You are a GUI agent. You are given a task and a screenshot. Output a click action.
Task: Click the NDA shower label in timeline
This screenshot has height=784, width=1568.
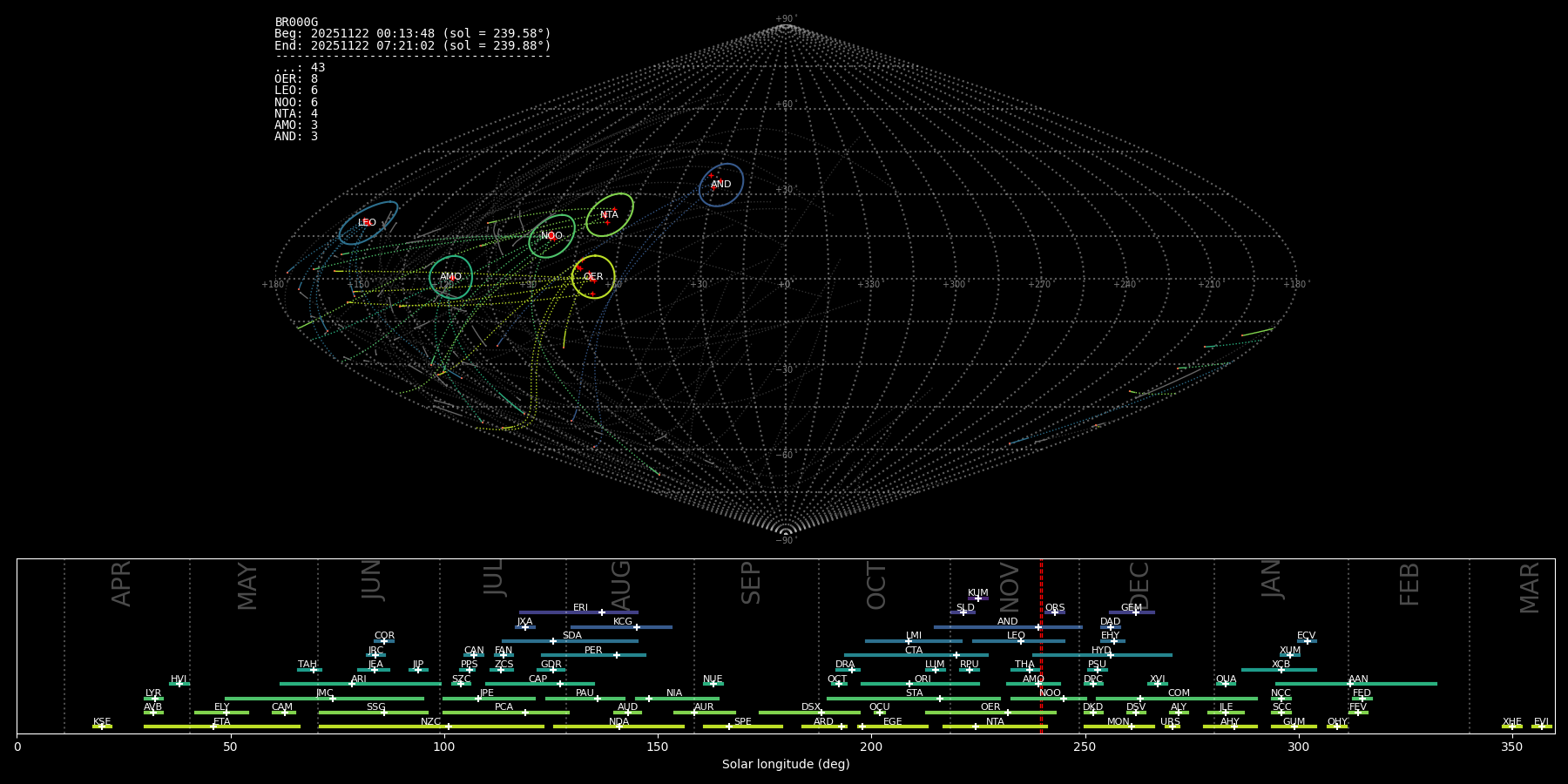coord(618,721)
